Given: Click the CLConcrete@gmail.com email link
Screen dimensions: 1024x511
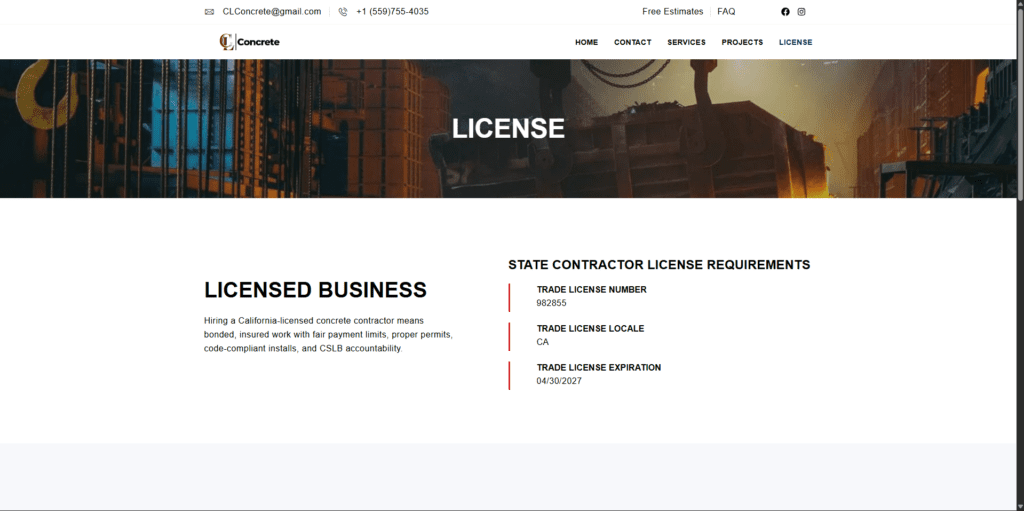Looking at the screenshot, I should [272, 12].
